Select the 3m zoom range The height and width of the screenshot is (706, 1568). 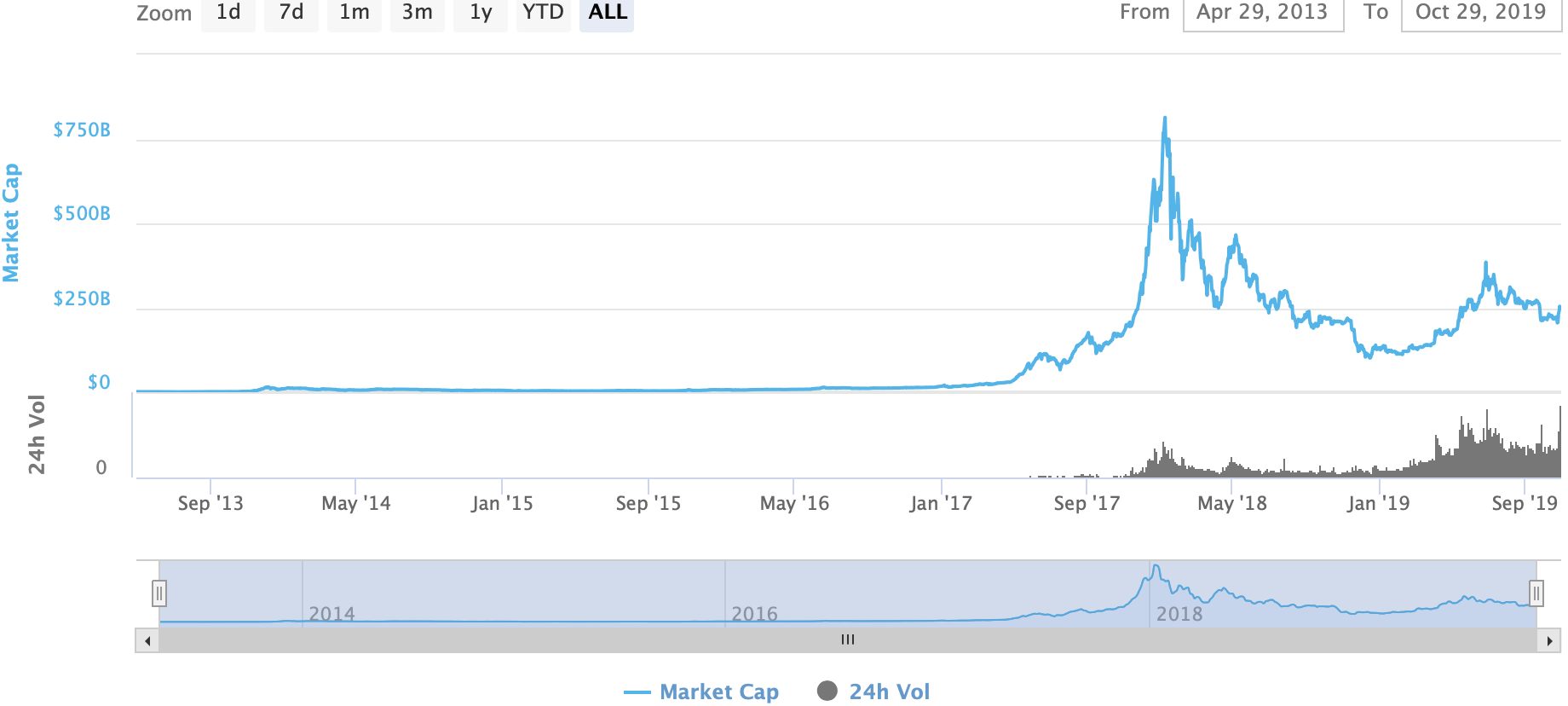tap(418, 13)
